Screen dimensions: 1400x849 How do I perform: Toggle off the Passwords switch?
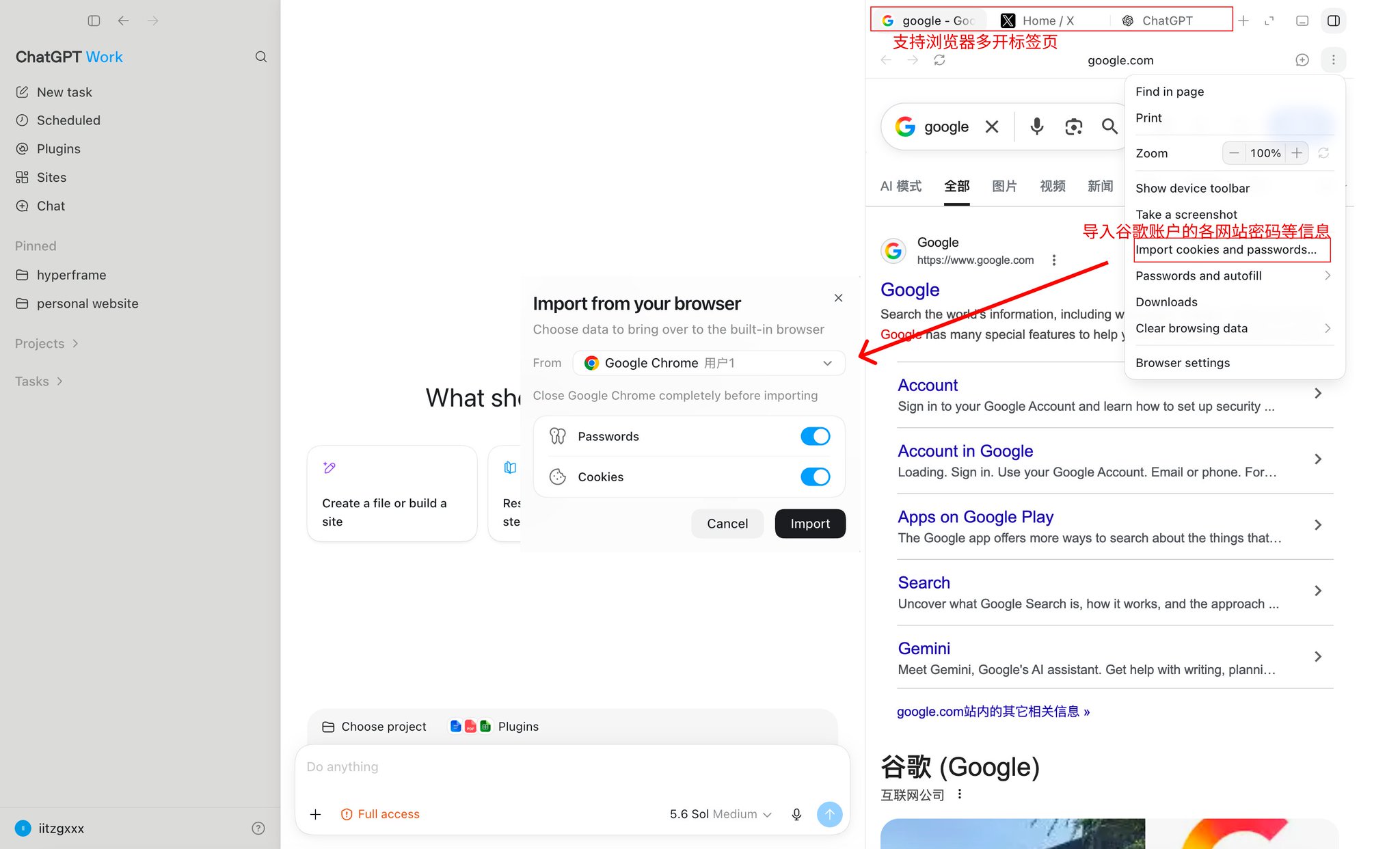coord(815,436)
